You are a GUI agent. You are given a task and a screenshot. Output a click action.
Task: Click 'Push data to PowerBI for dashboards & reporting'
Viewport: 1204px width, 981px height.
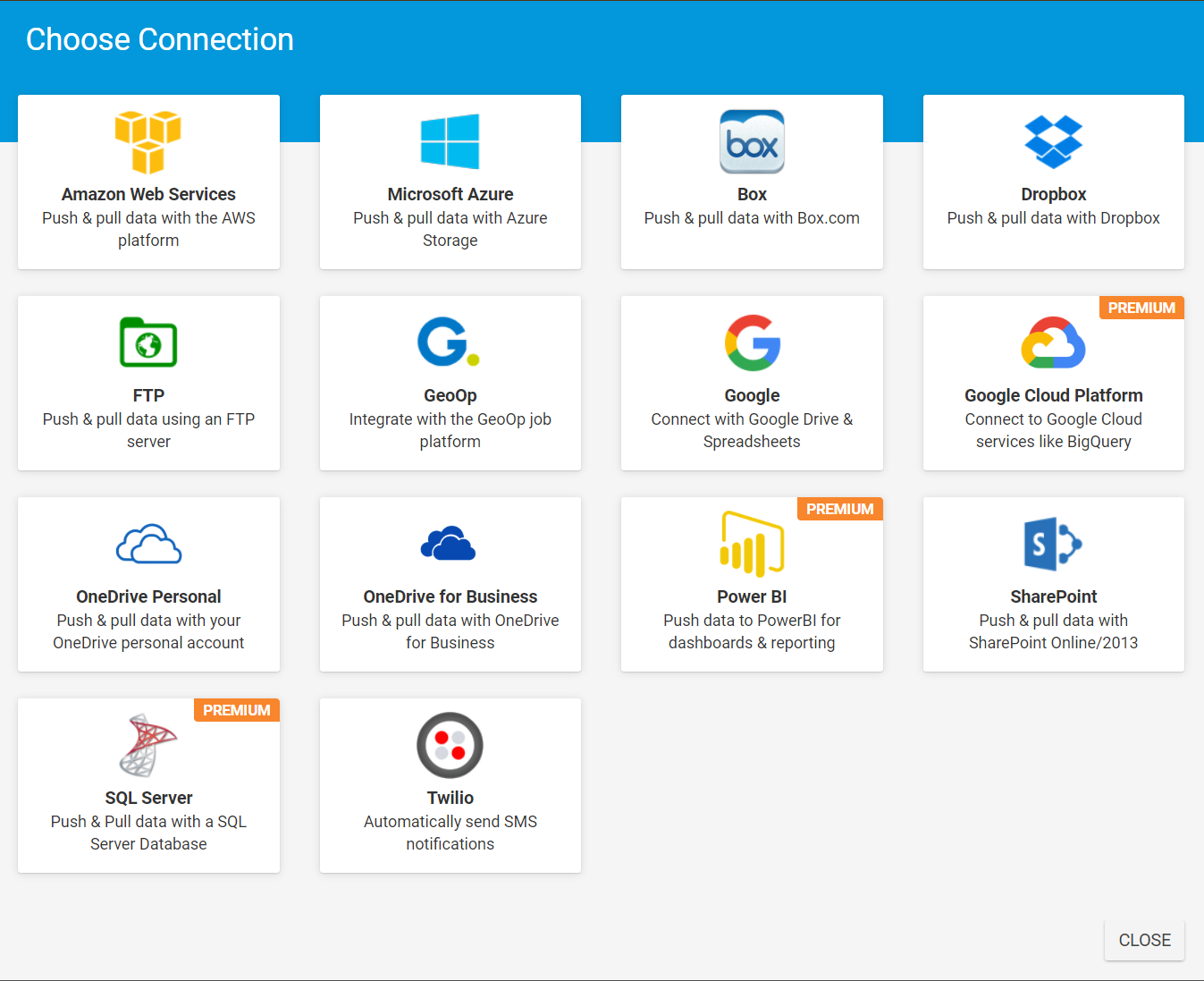tap(752, 631)
